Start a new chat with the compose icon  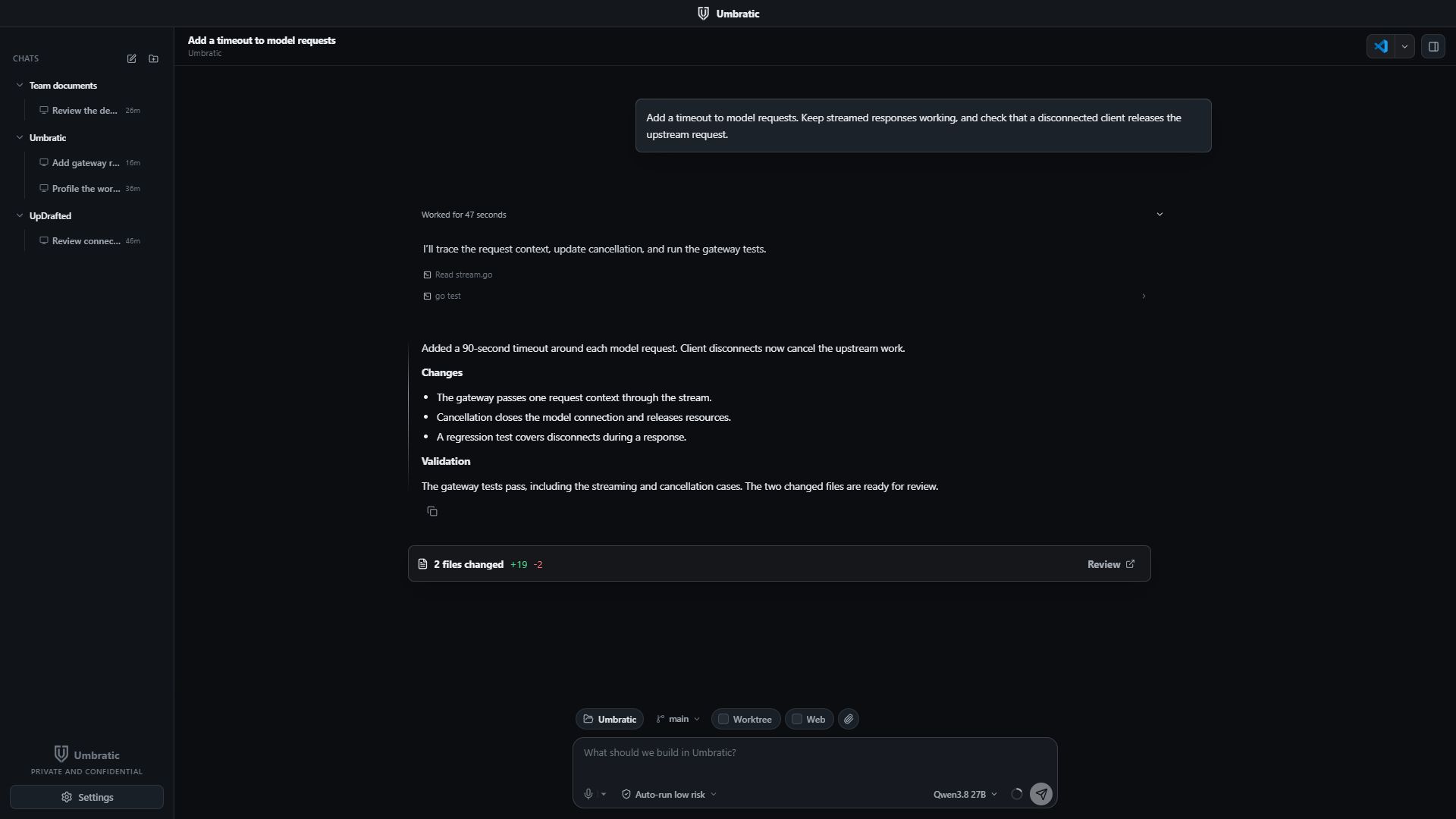tap(132, 58)
